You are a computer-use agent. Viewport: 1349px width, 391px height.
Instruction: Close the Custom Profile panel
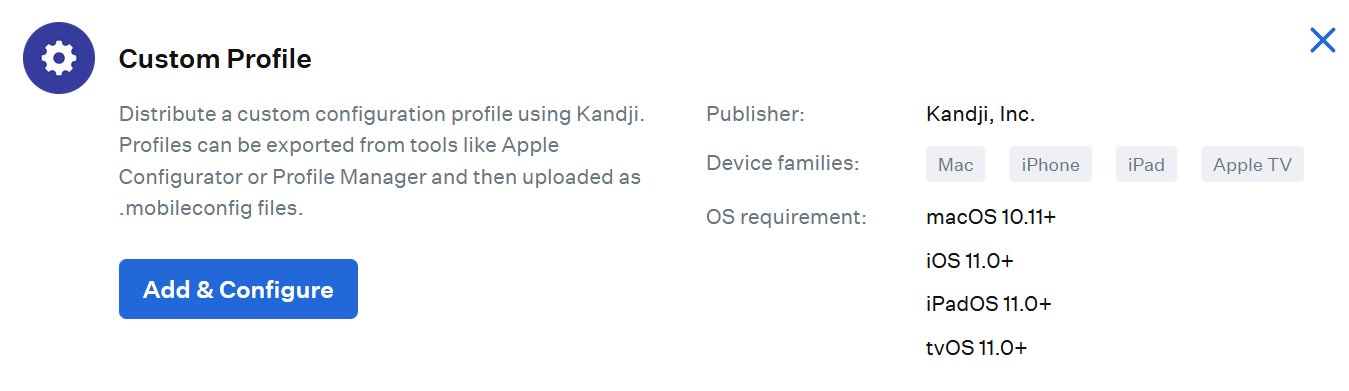tap(1322, 40)
